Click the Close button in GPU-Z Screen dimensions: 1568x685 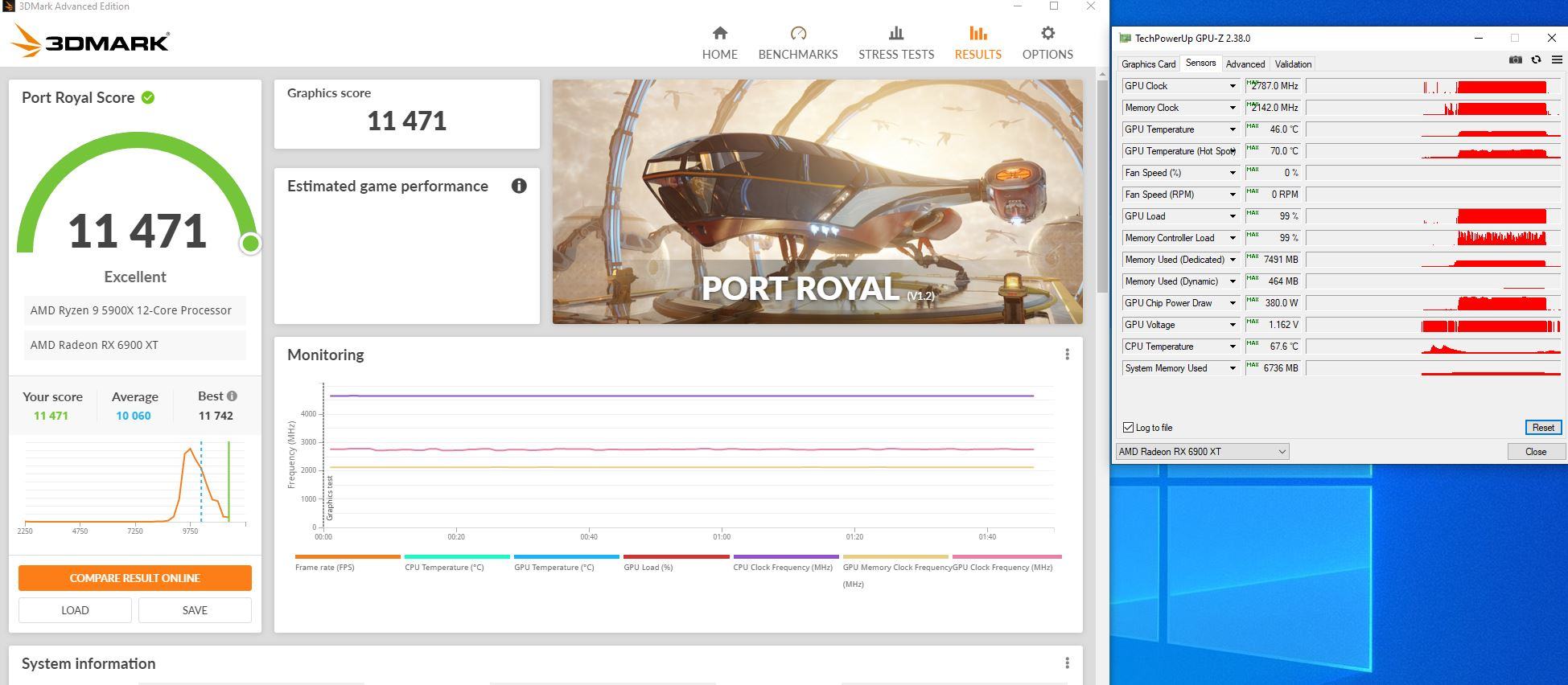[1536, 452]
